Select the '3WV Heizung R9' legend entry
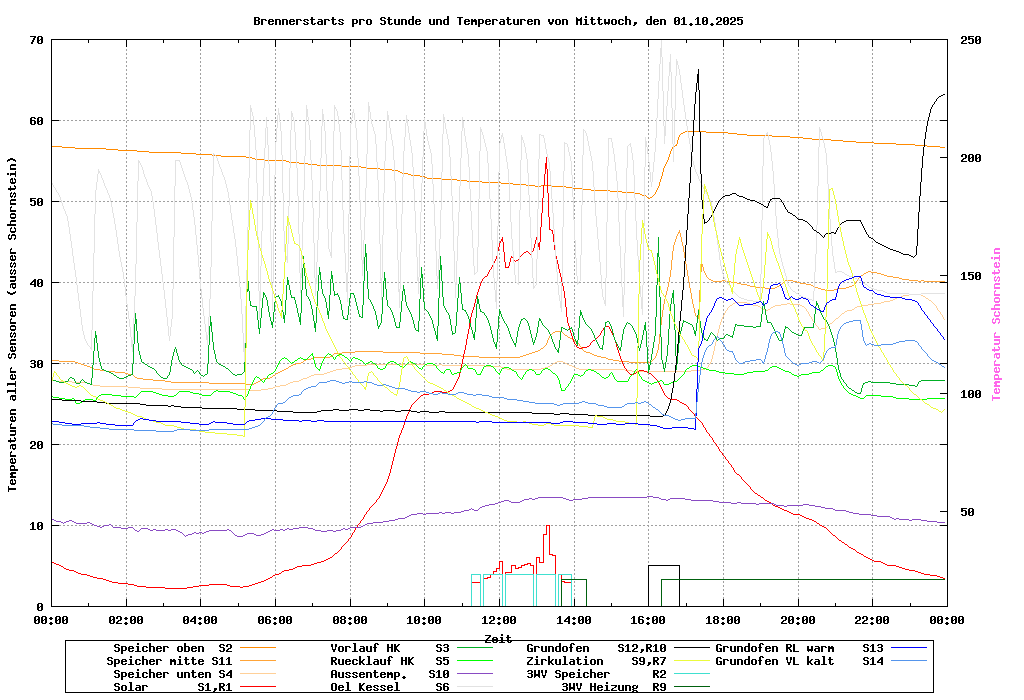1024x700 pixels. tap(614, 687)
